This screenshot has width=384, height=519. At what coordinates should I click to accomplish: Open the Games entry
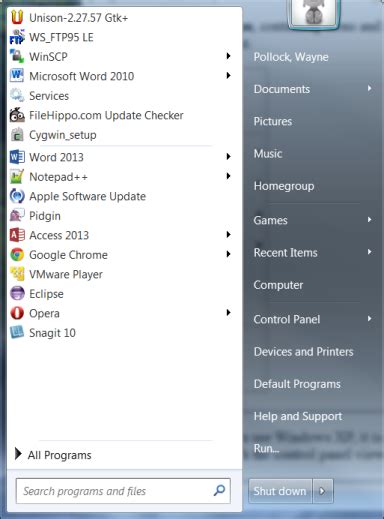point(270,220)
